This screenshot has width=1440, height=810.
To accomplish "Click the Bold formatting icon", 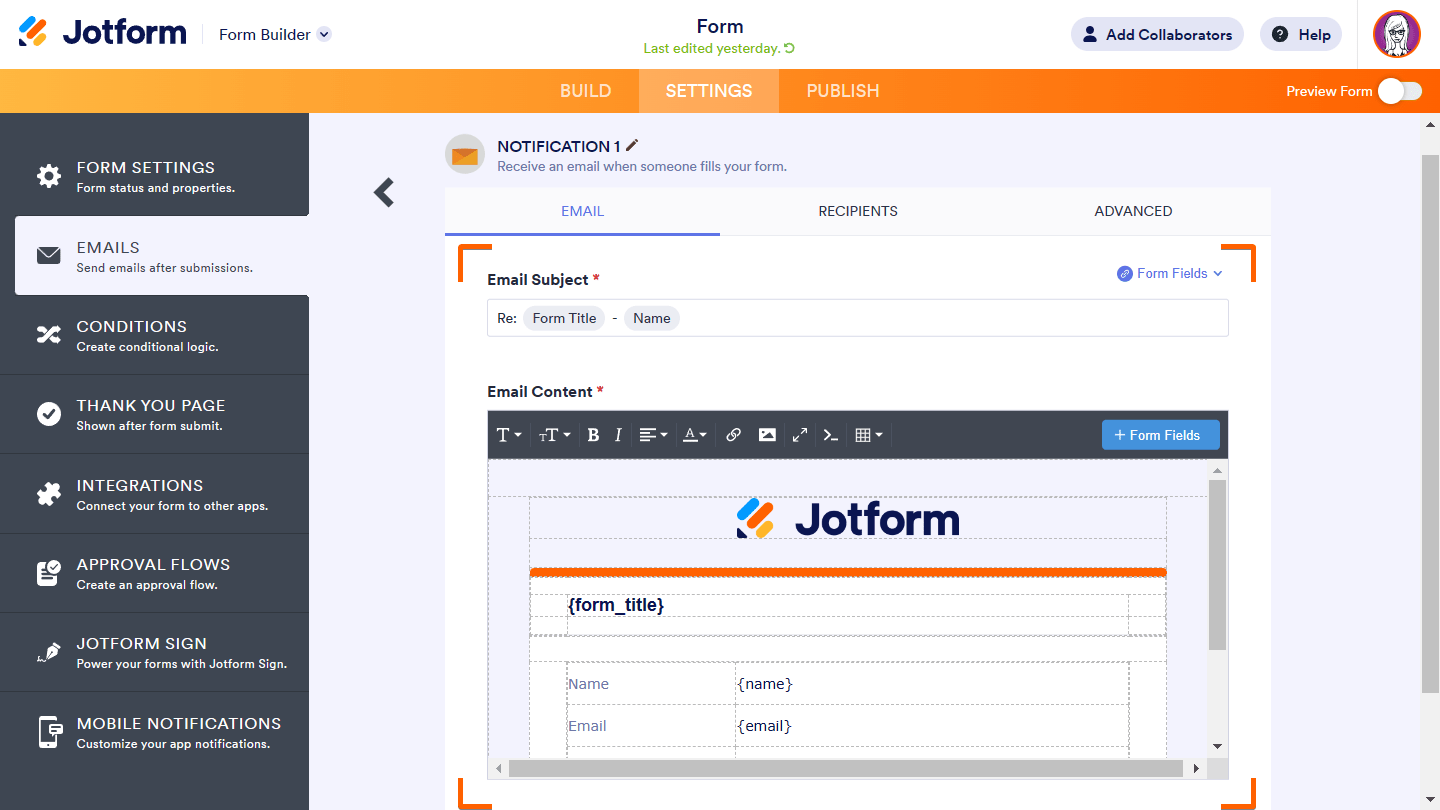I will click(x=593, y=435).
